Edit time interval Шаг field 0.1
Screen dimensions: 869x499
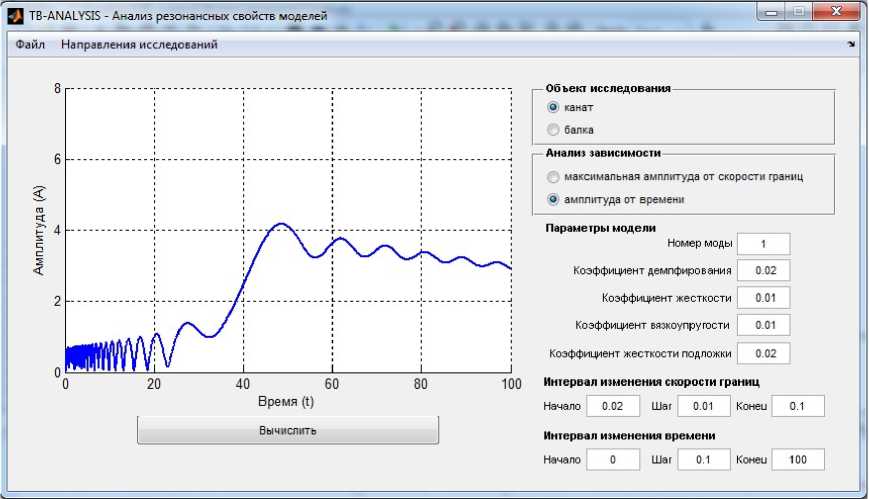click(x=704, y=460)
